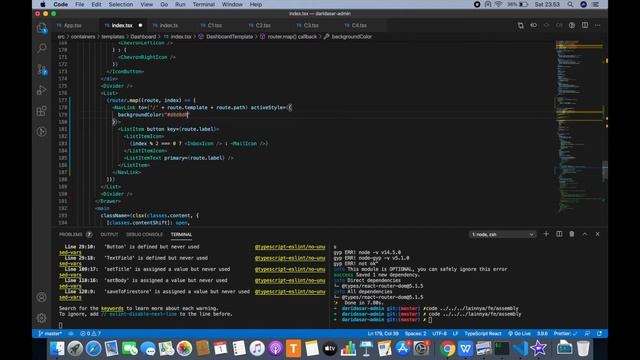Image resolution: width=640 pixels, height=360 pixels.
Task: Click 'templates' in the breadcrumb
Action: [113, 37]
